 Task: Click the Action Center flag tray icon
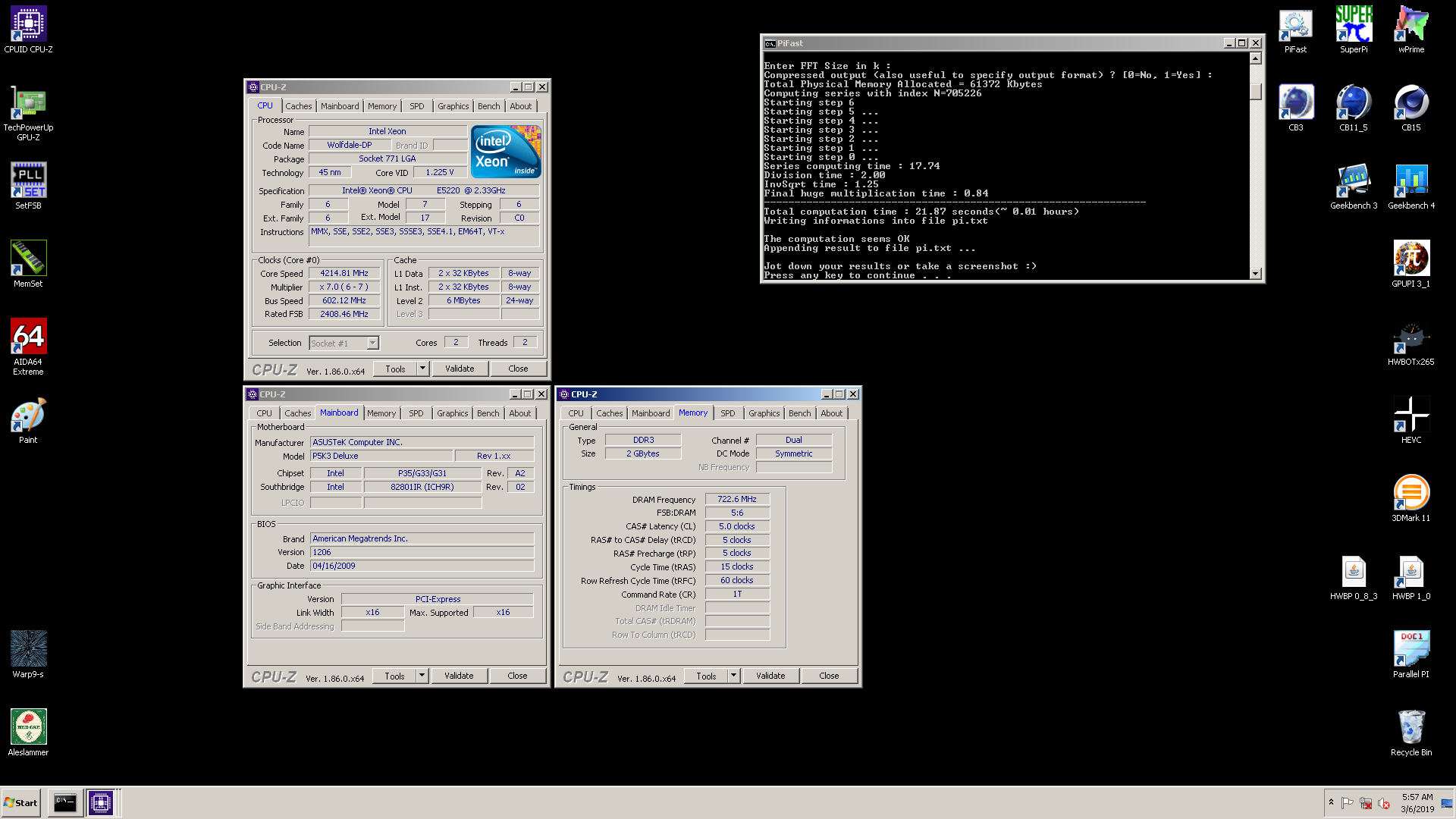point(1348,803)
